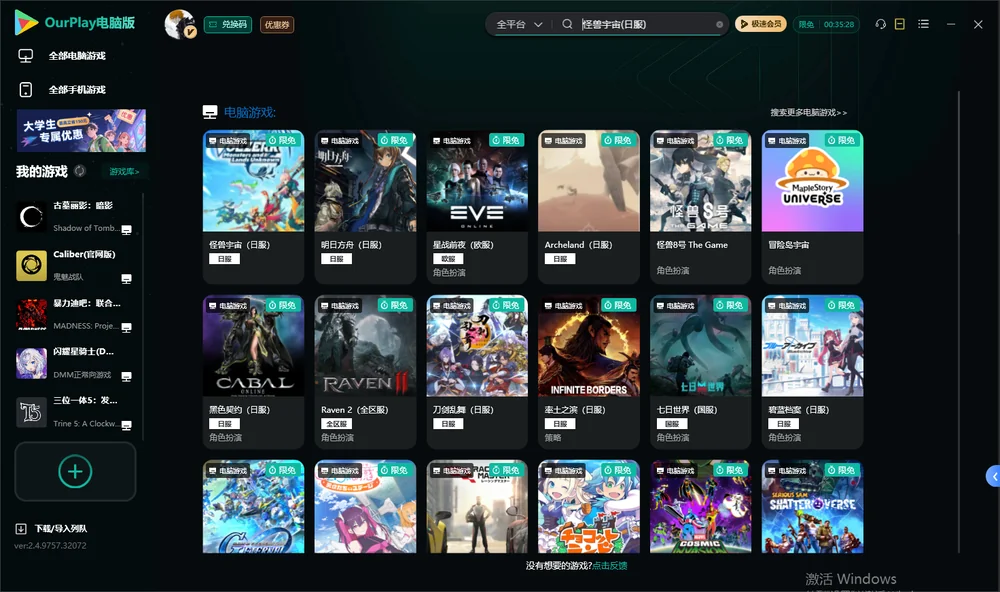Open 三位一体5 Trine 5 entry
Viewport: 1000px width, 592px height.
tap(74, 412)
